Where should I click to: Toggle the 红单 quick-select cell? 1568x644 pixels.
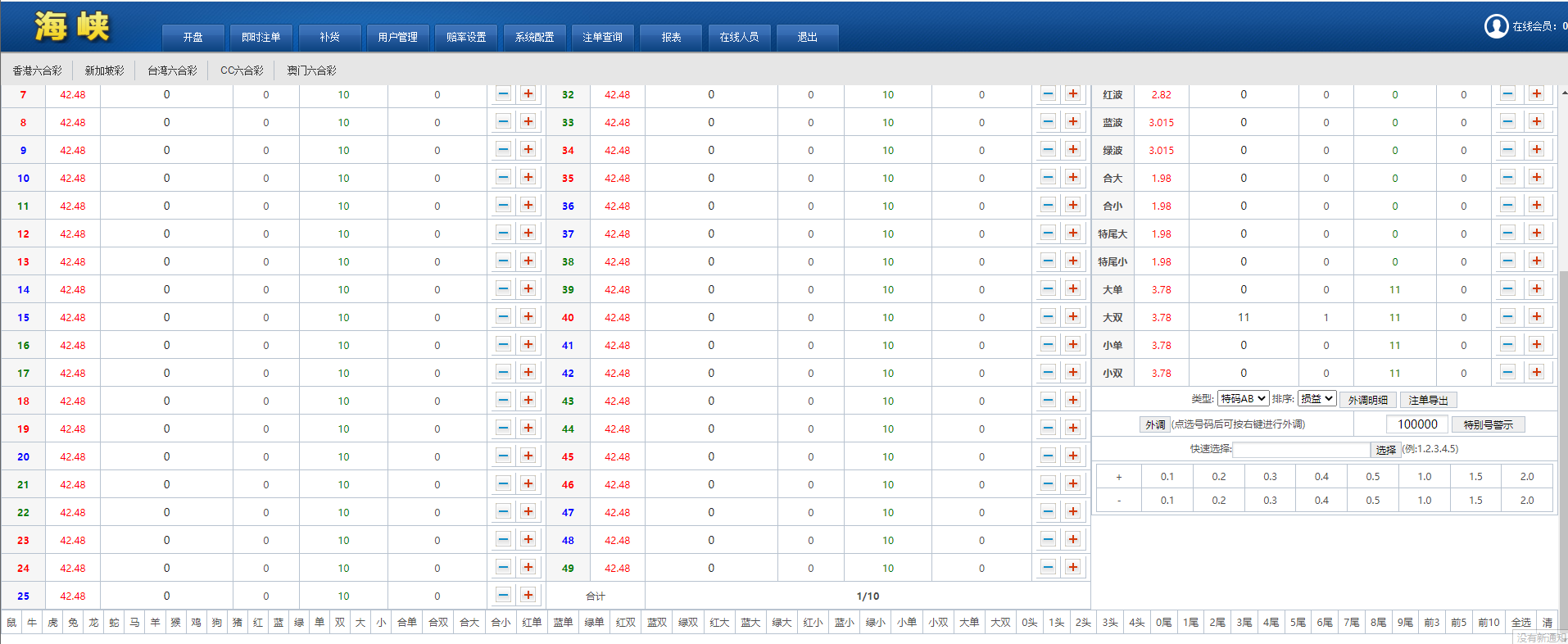(x=532, y=623)
